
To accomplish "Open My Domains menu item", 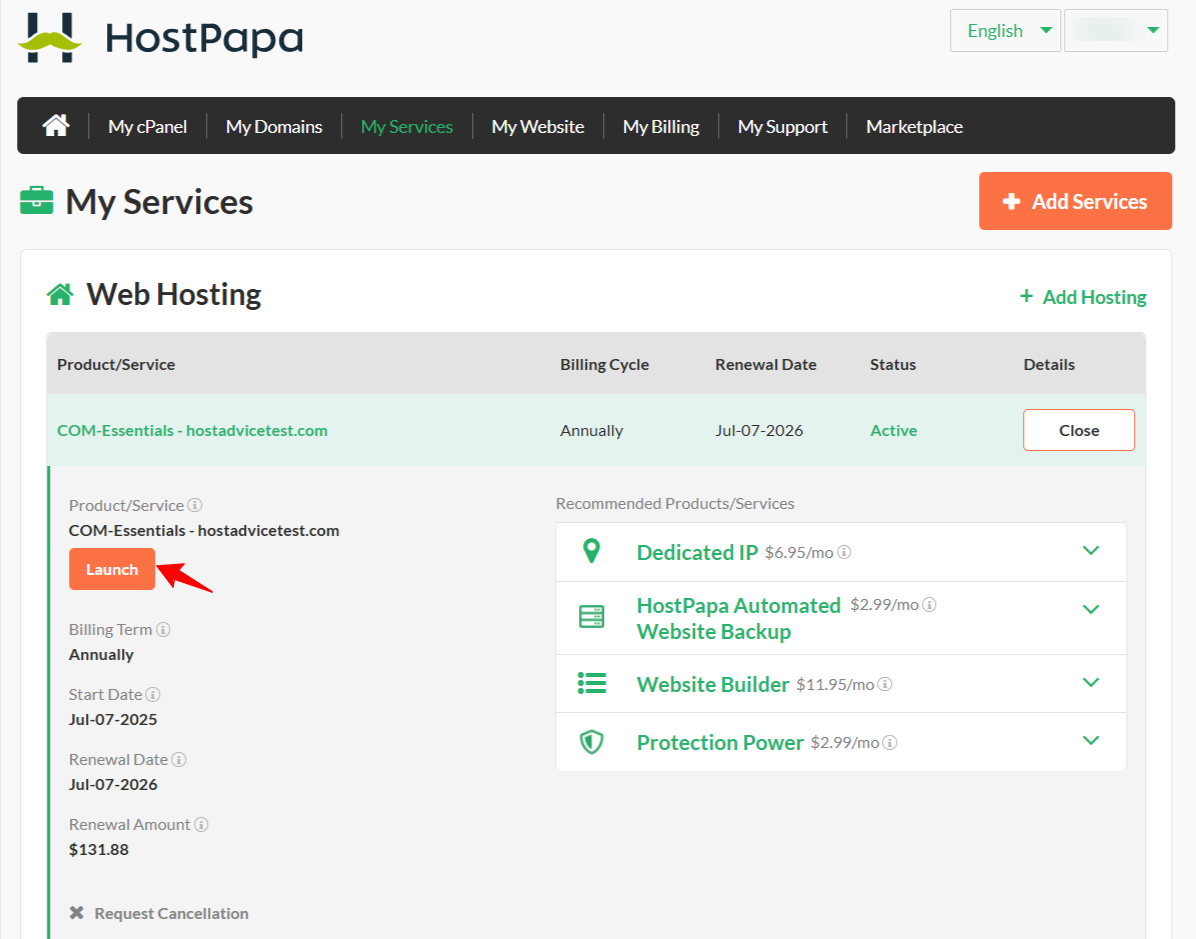I will pyautogui.click(x=274, y=127).
